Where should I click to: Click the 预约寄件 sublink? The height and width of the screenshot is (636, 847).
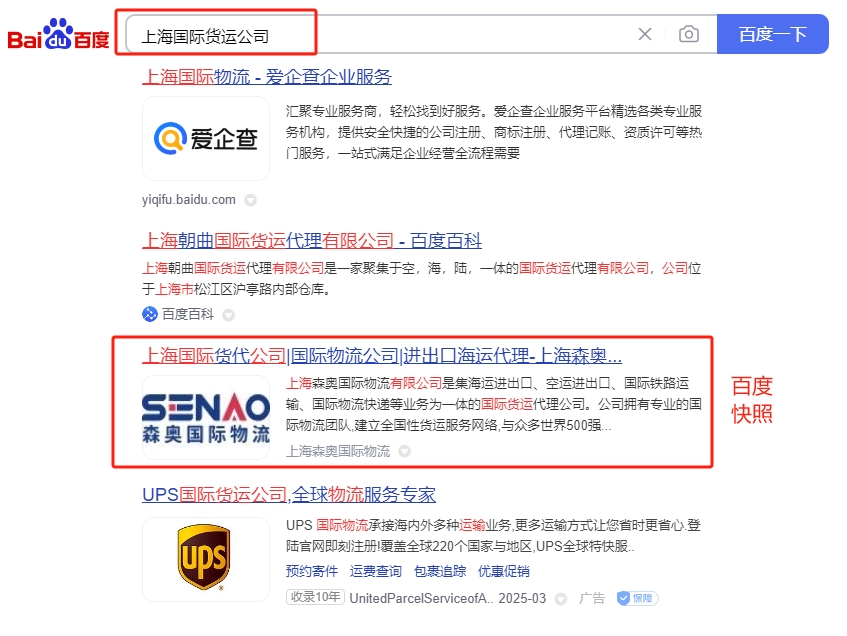(x=312, y=571)
